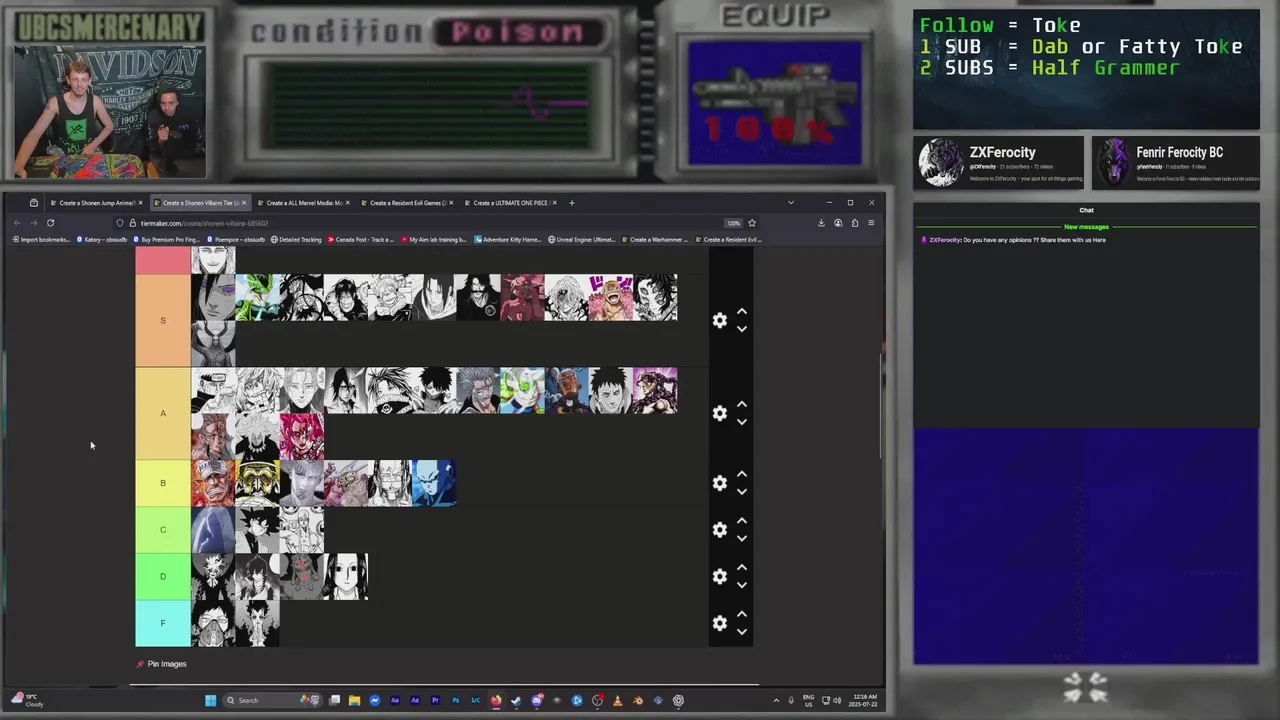The width and height of the screenshot is (1280, 720).
Task: Open Windows Start menu
Action: [210, 700]
